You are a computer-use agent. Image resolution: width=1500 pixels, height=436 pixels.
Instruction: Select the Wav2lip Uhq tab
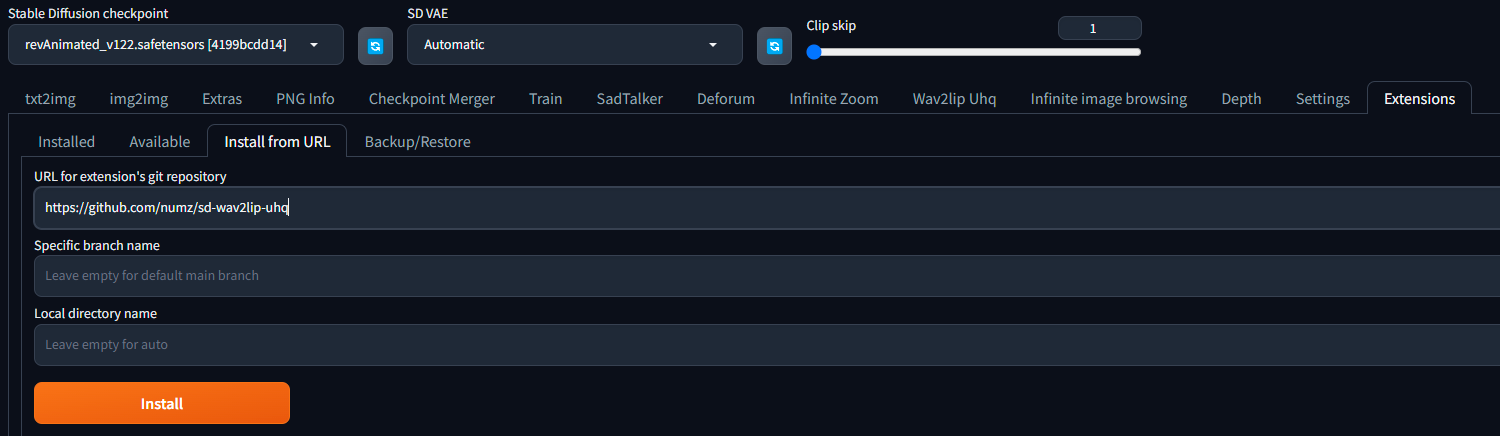tap(954, 99)
